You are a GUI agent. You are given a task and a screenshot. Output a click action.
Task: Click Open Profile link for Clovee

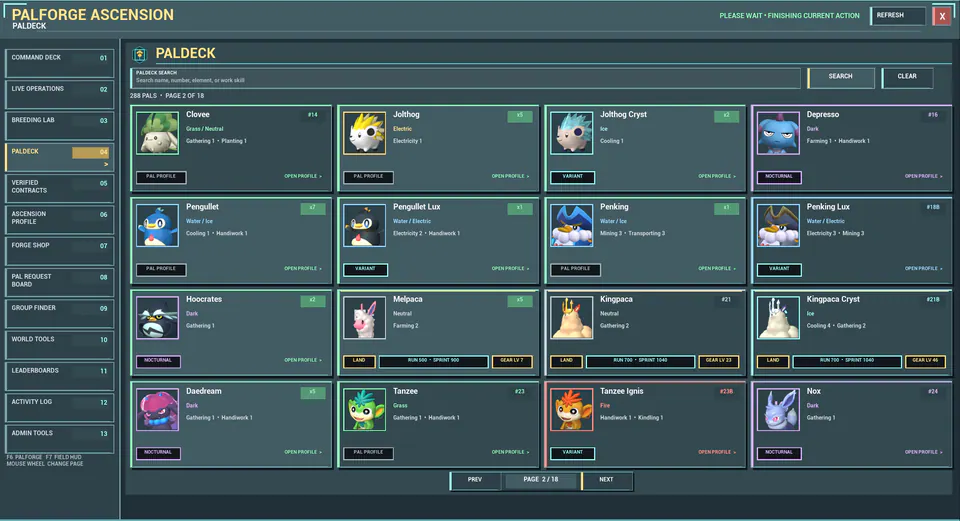302,176
